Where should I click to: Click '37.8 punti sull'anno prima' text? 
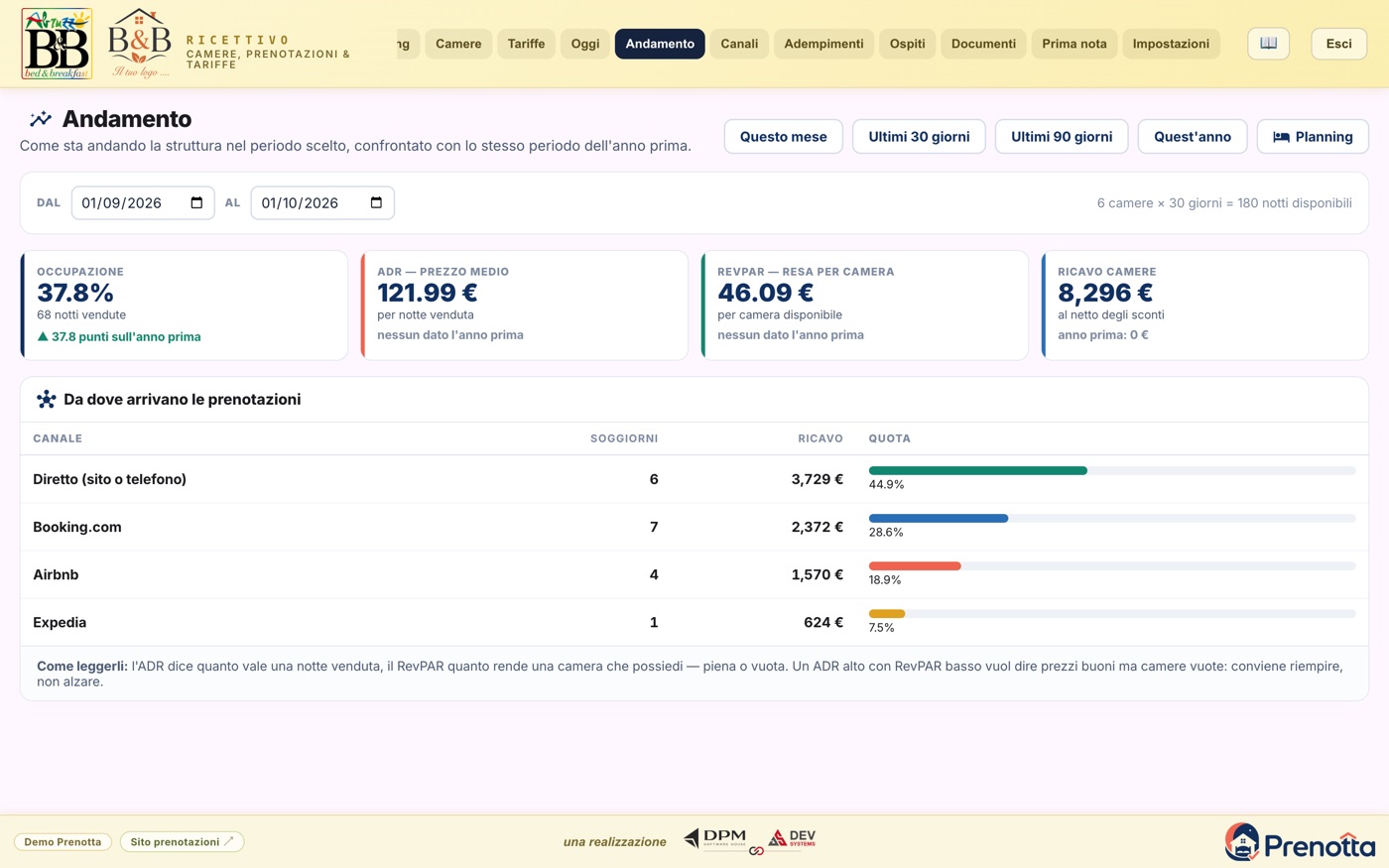[x=126, y=337]
